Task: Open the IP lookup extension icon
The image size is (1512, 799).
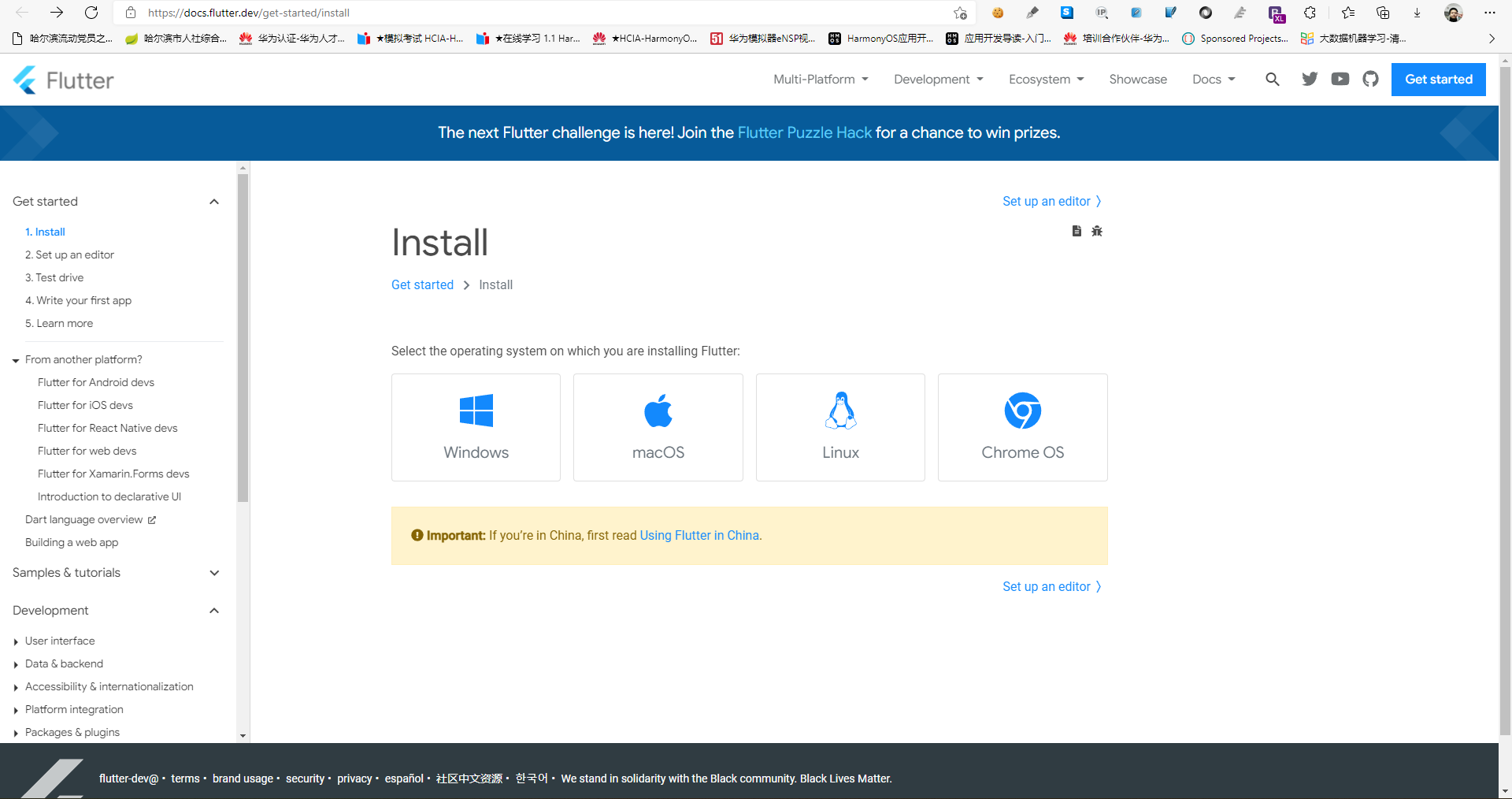Action: (1102, 13)
